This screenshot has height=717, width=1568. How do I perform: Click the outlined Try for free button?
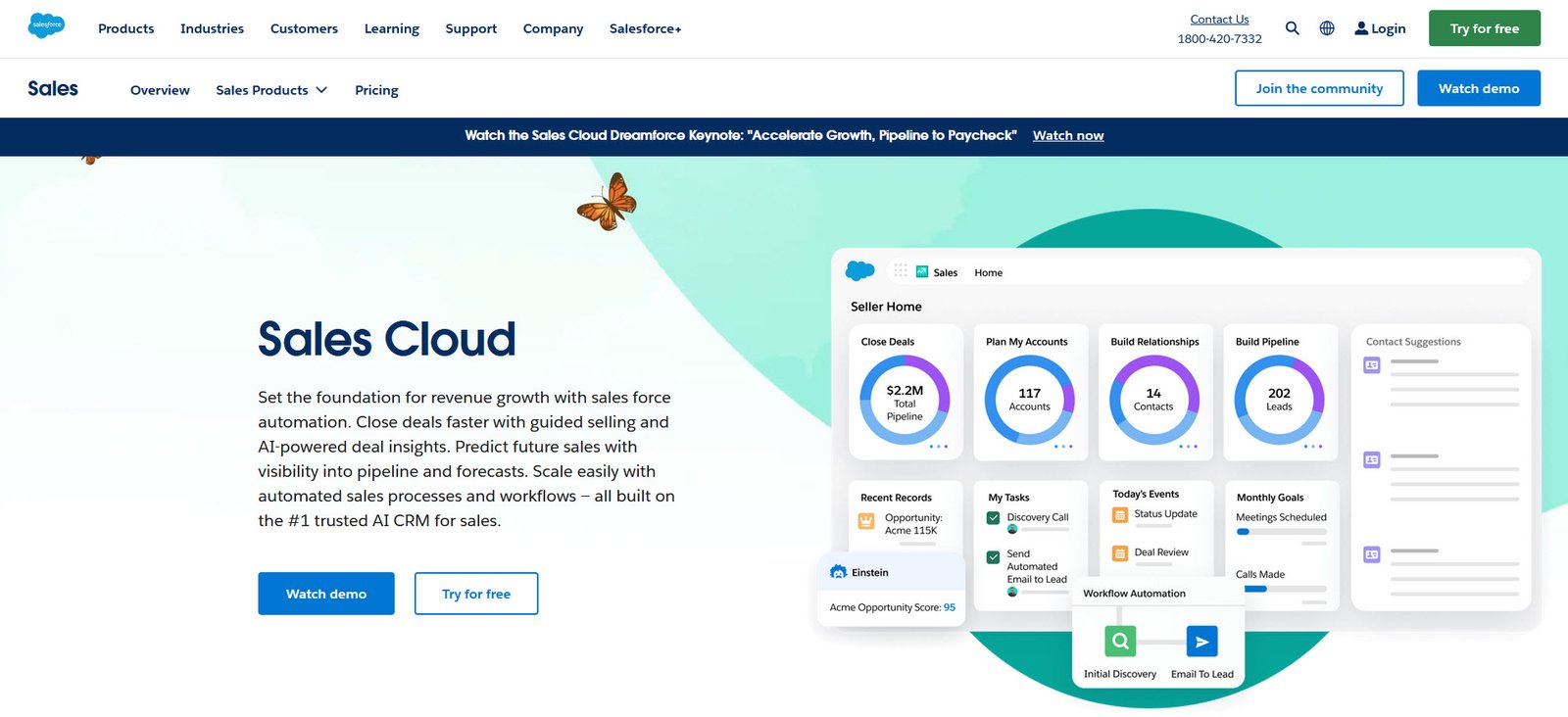click(x=476, y=594)
